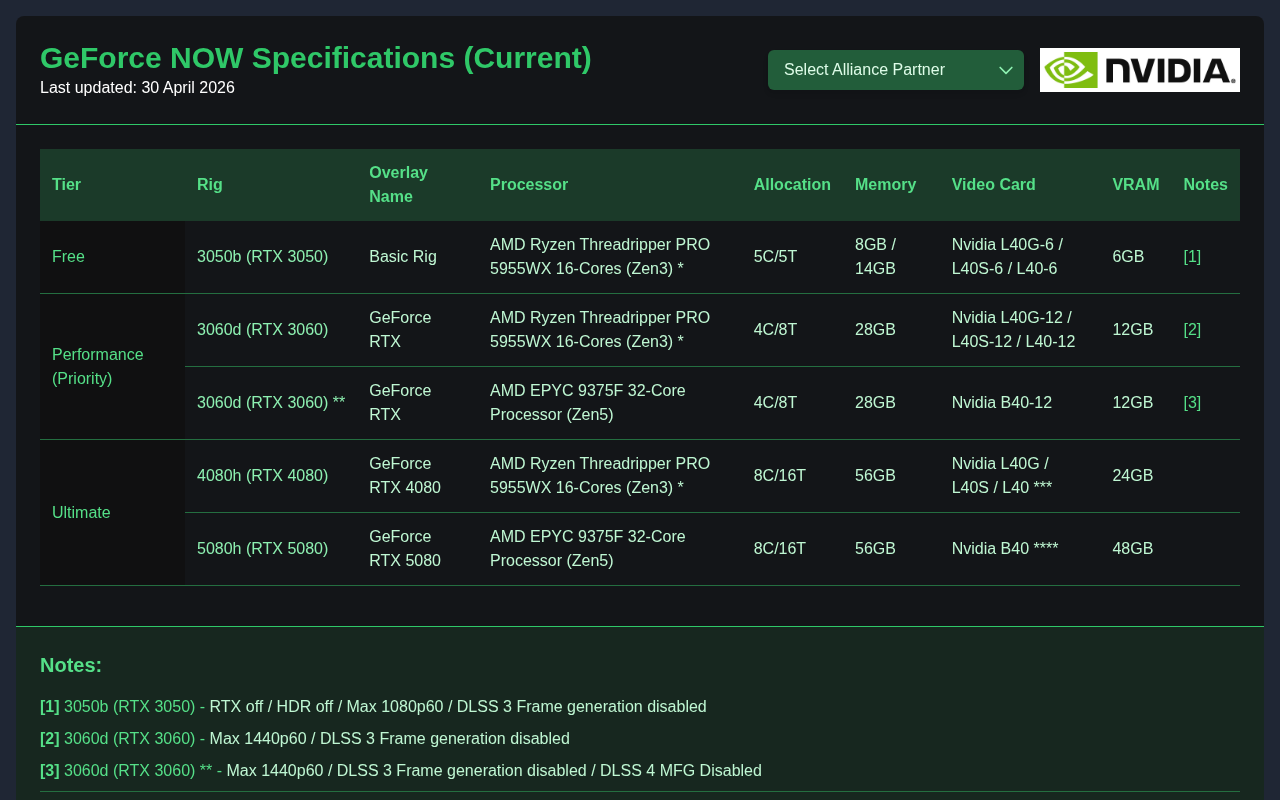The image size is (1280, 800).
Task: Click the GeForce NOW Specifications heading
Action: [x=316, y=58]
